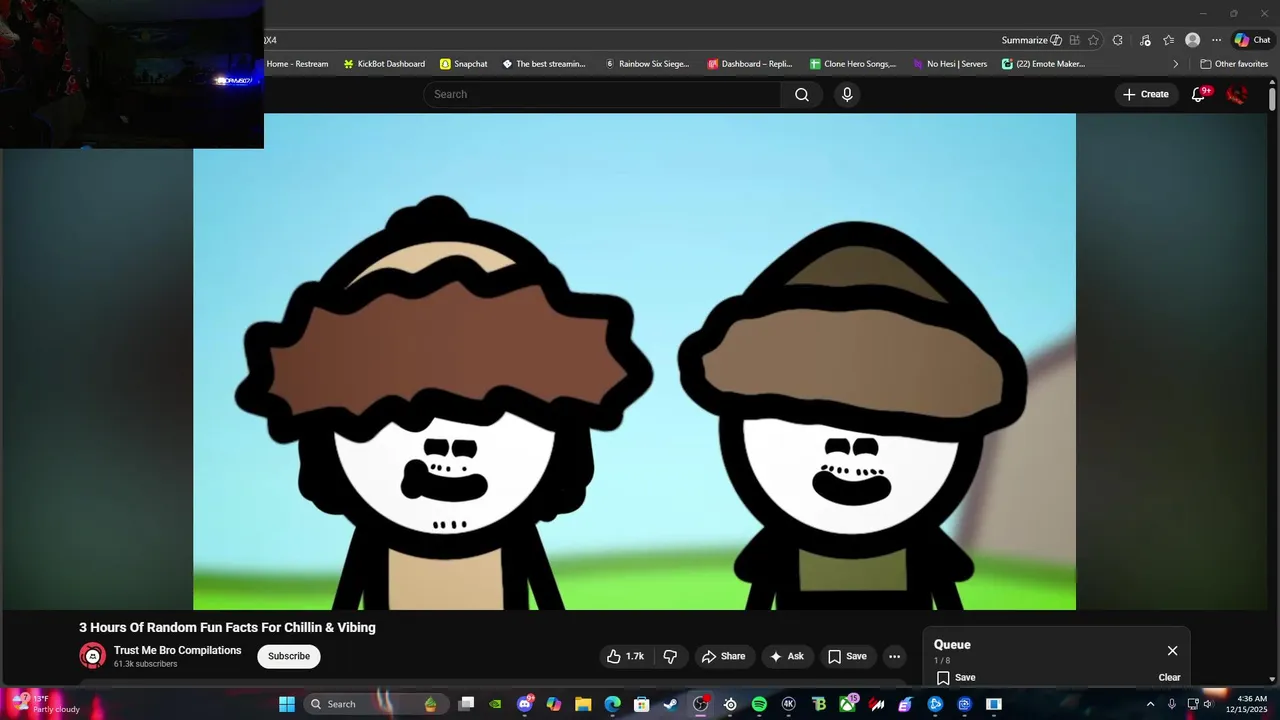1280x720 pixels.
Task: Open Clone Hero Songs bookmark
Action: click(x=853, y=64)
